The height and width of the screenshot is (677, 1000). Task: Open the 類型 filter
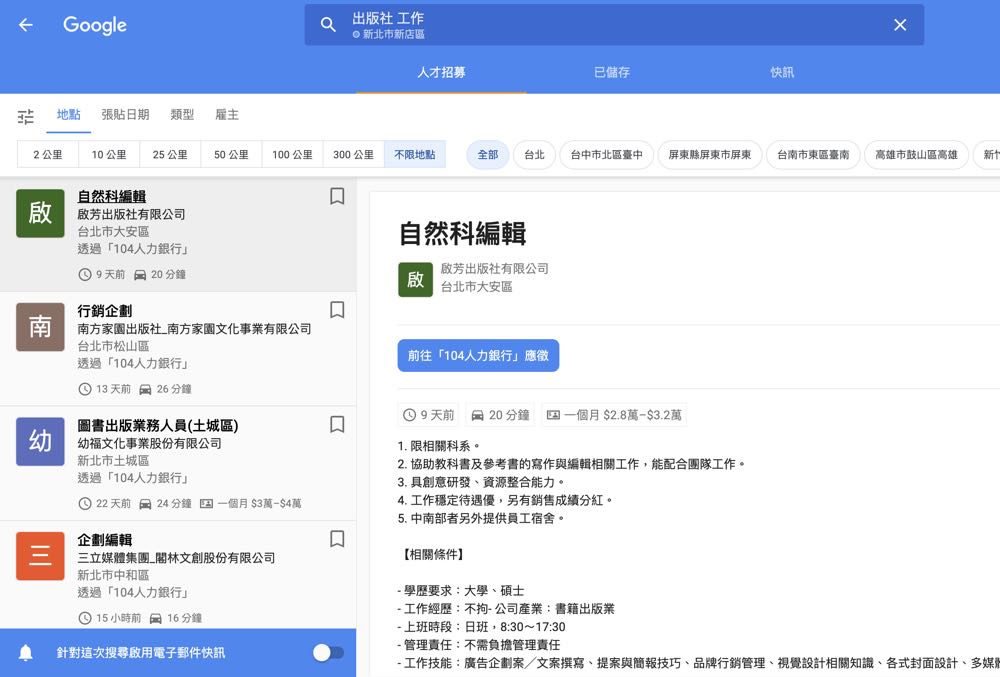pyautogui.click(x=182, y=115)
